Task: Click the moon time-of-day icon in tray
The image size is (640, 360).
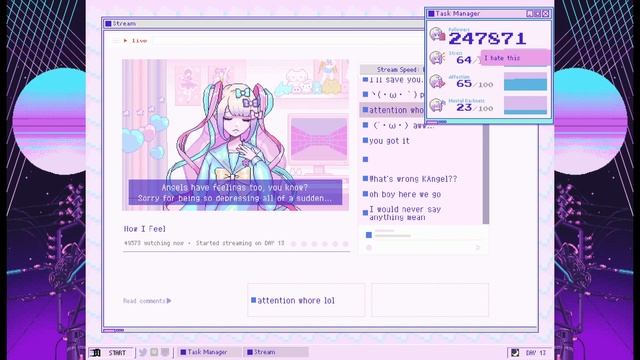Action: pyautogui.click(x=515, y=353)
